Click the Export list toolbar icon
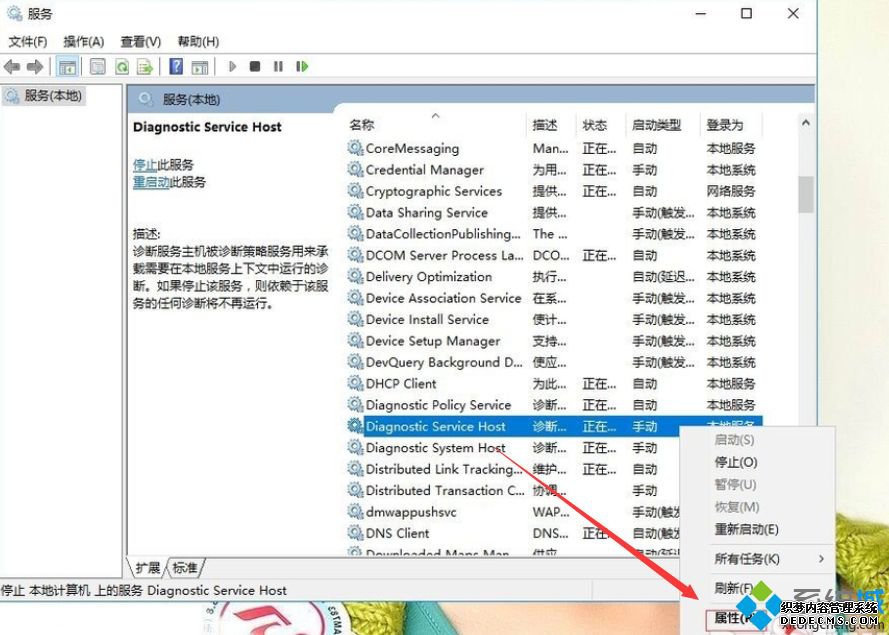The height and width of the screenshot is (635, 889). [x=145, y=67]
